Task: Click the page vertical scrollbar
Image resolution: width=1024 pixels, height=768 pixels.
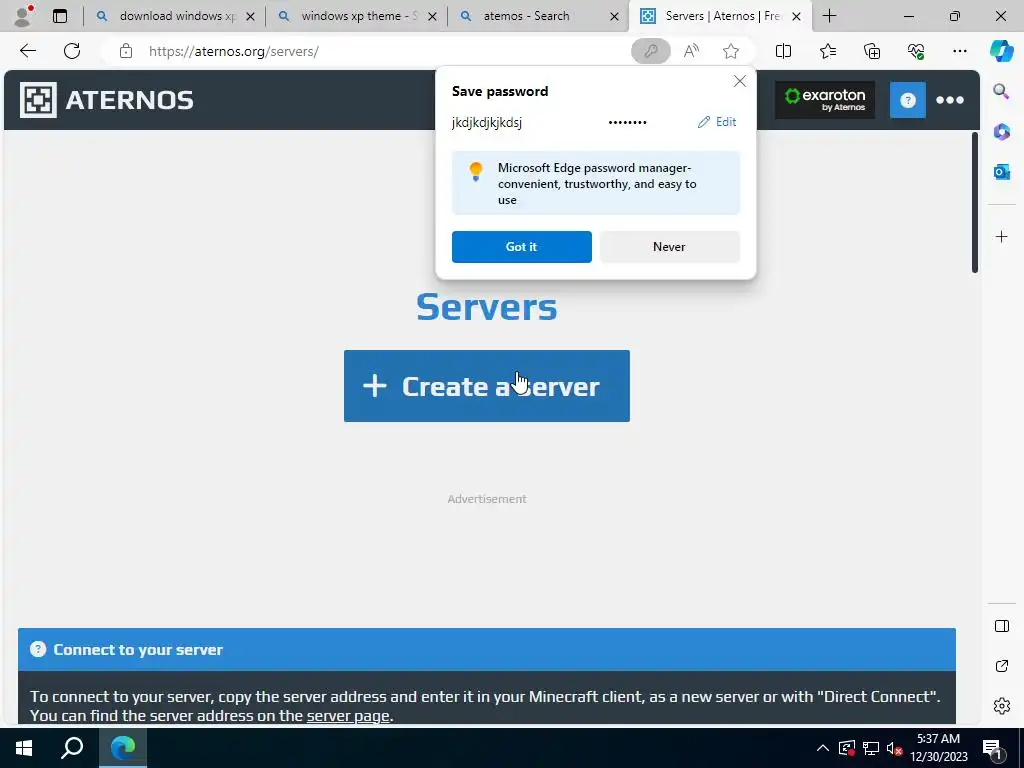Action: (974, 202)
